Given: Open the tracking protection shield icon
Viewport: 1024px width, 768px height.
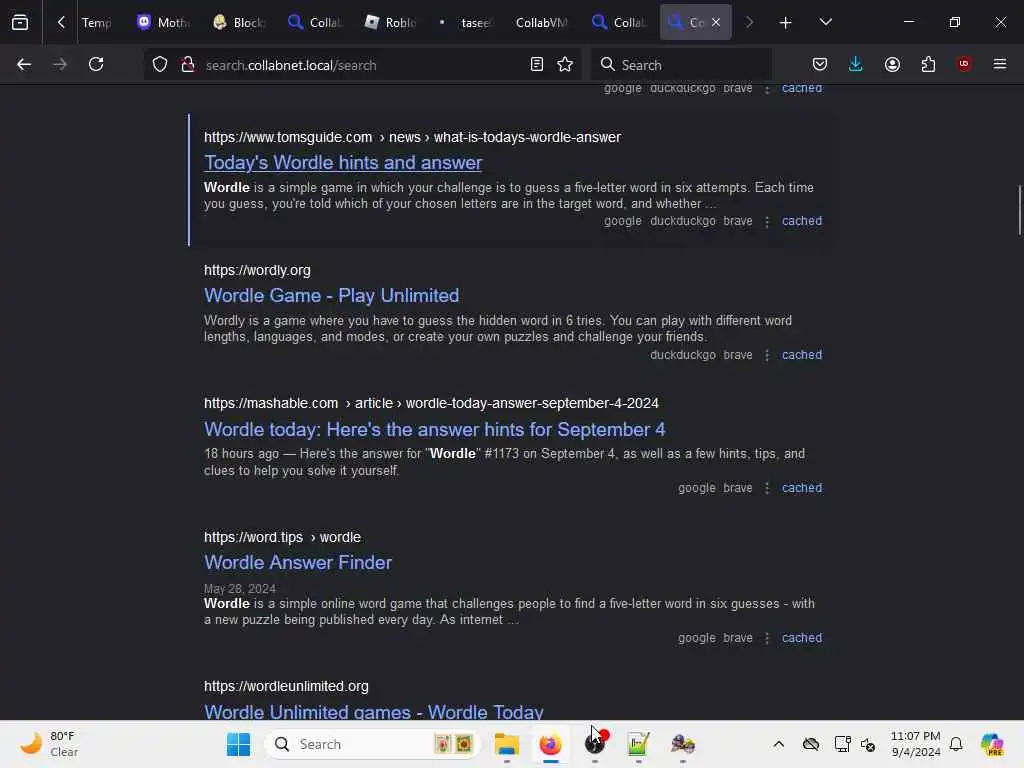Looking at the screenshot, I should tap(160, 65).
